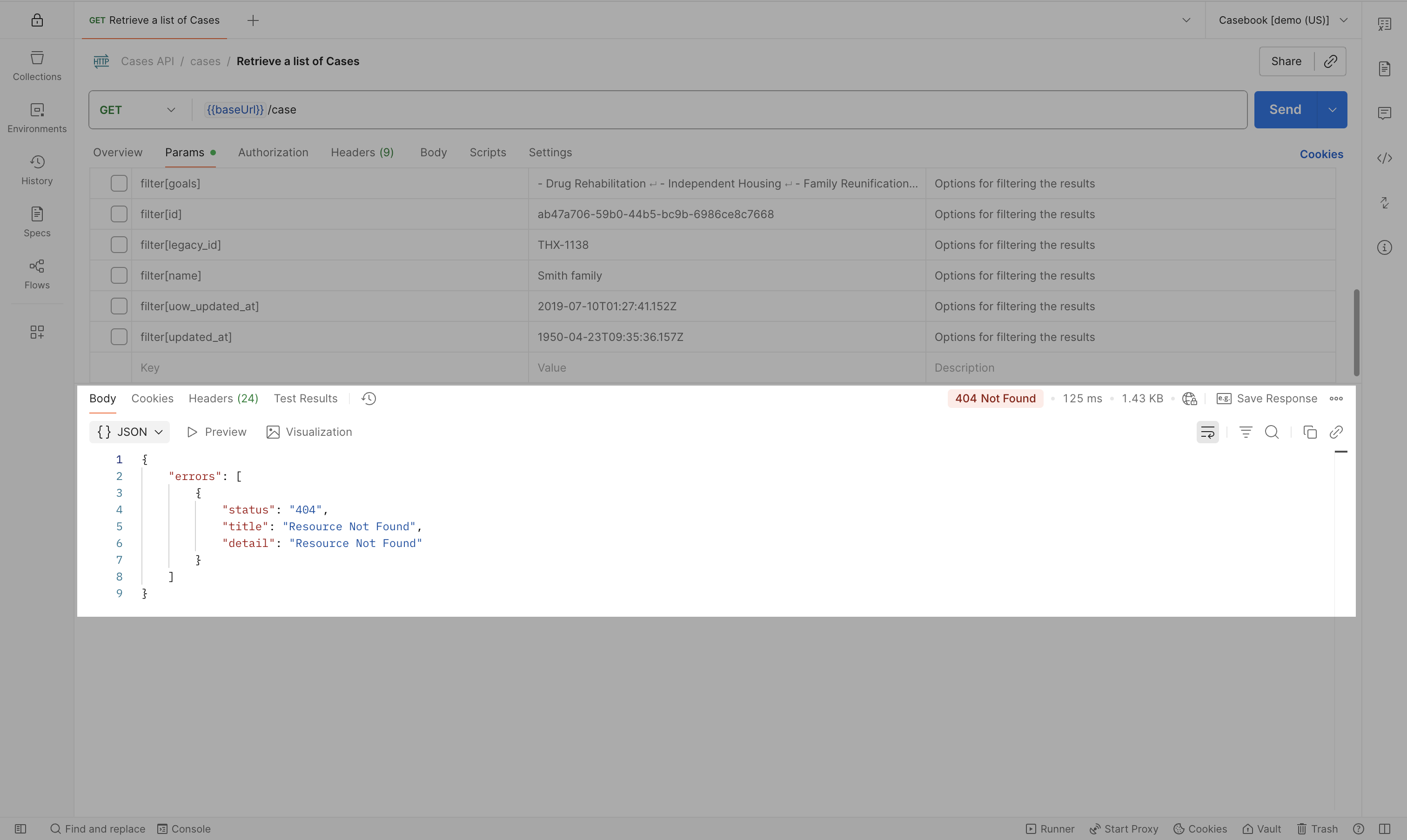Filter the response with the filter icon
Screen dimensions: 1407x840
tap(1245, 433)
